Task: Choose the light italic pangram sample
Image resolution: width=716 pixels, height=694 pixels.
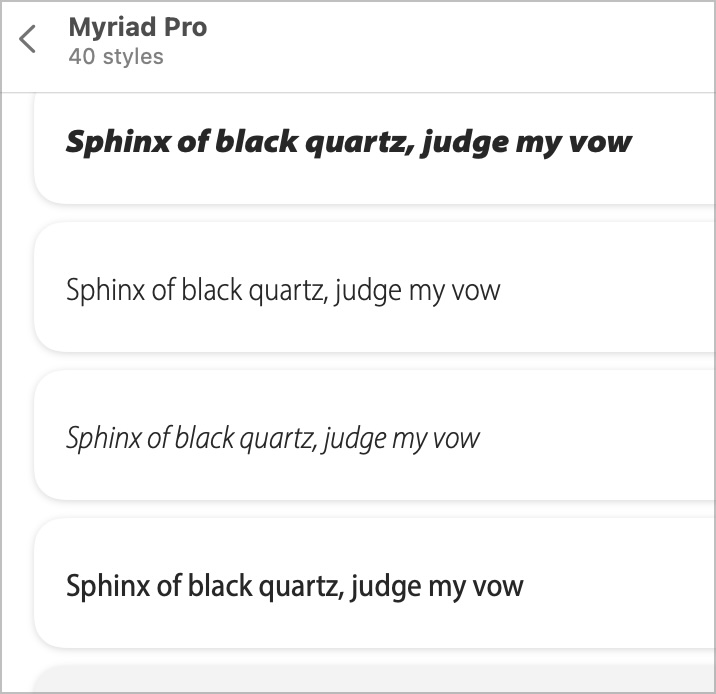Action: click(x=272, y=438)
